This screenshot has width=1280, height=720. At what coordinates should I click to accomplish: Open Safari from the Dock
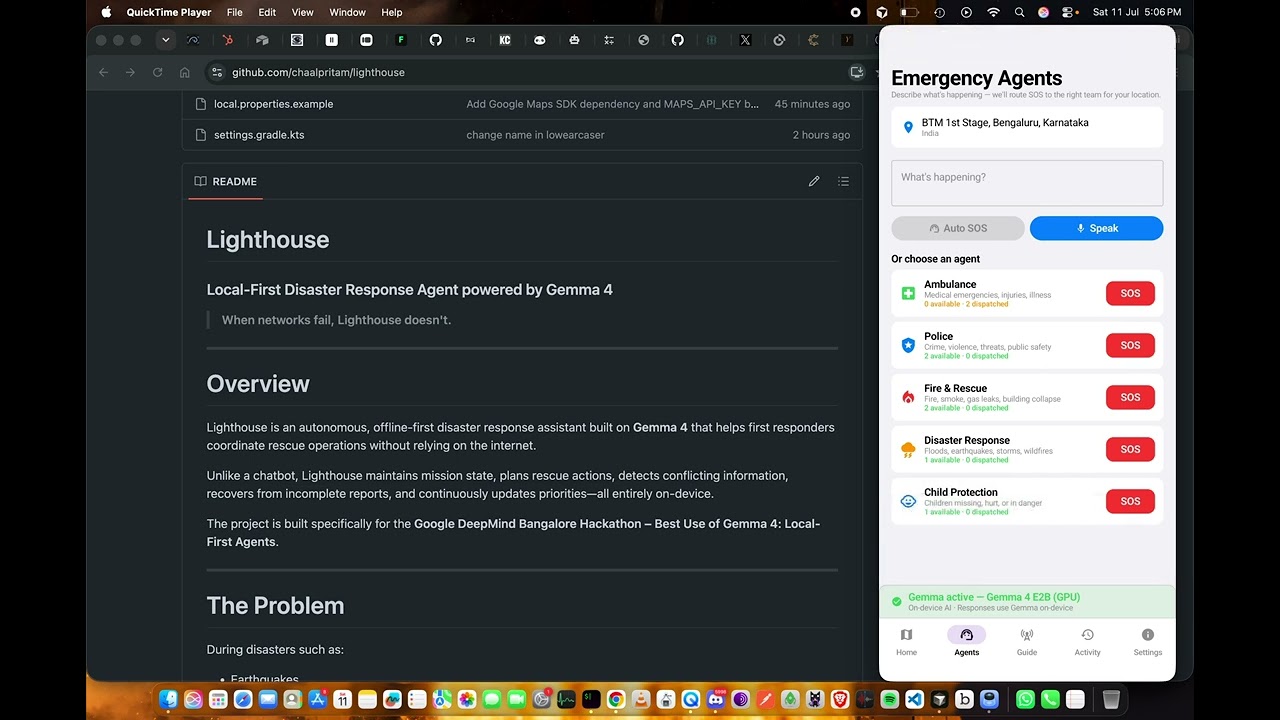click(242, 699)
